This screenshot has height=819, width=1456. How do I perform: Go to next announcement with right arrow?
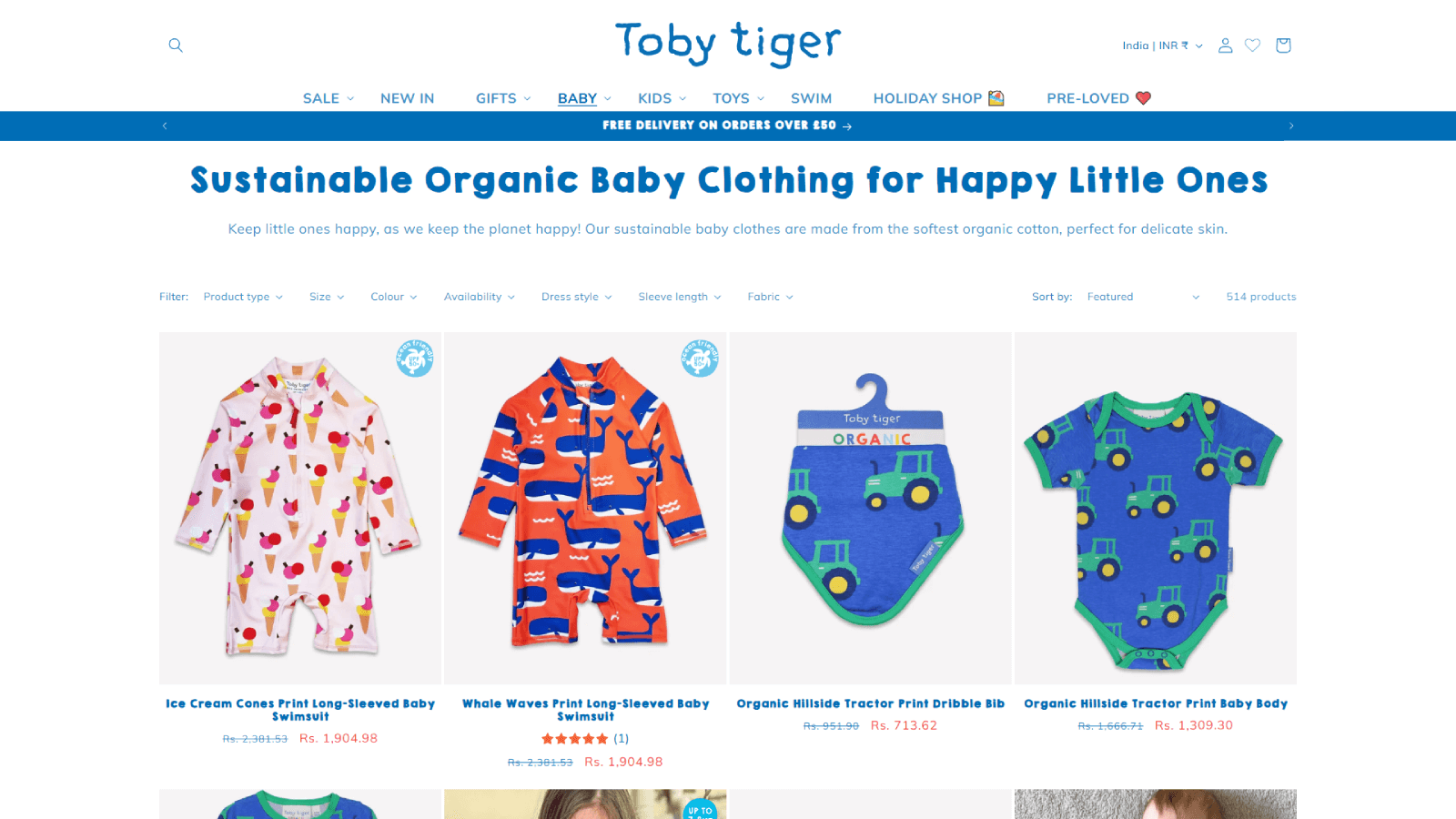tap(1290, 126)
